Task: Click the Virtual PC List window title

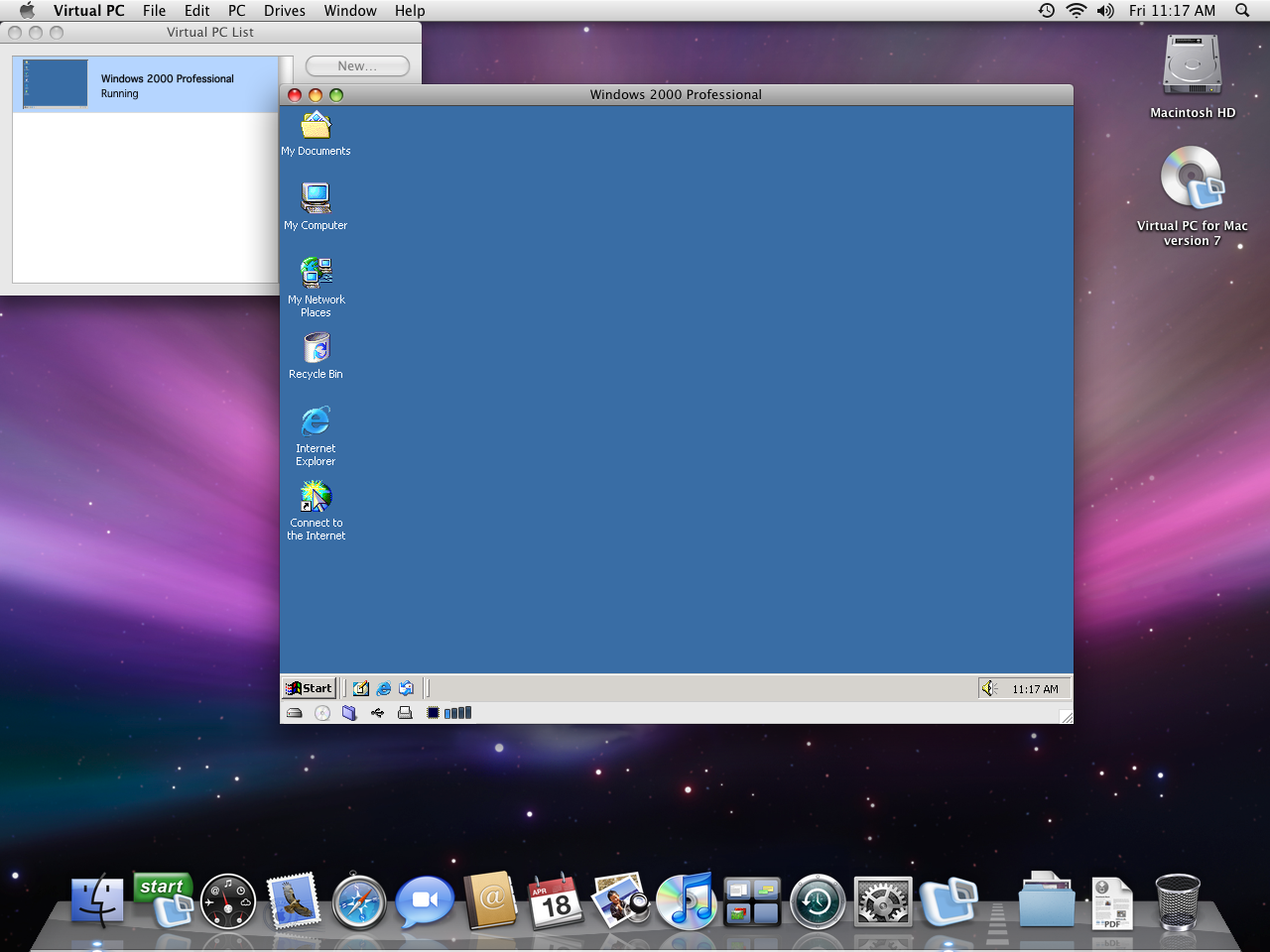Action: click(x=210, y=32)
